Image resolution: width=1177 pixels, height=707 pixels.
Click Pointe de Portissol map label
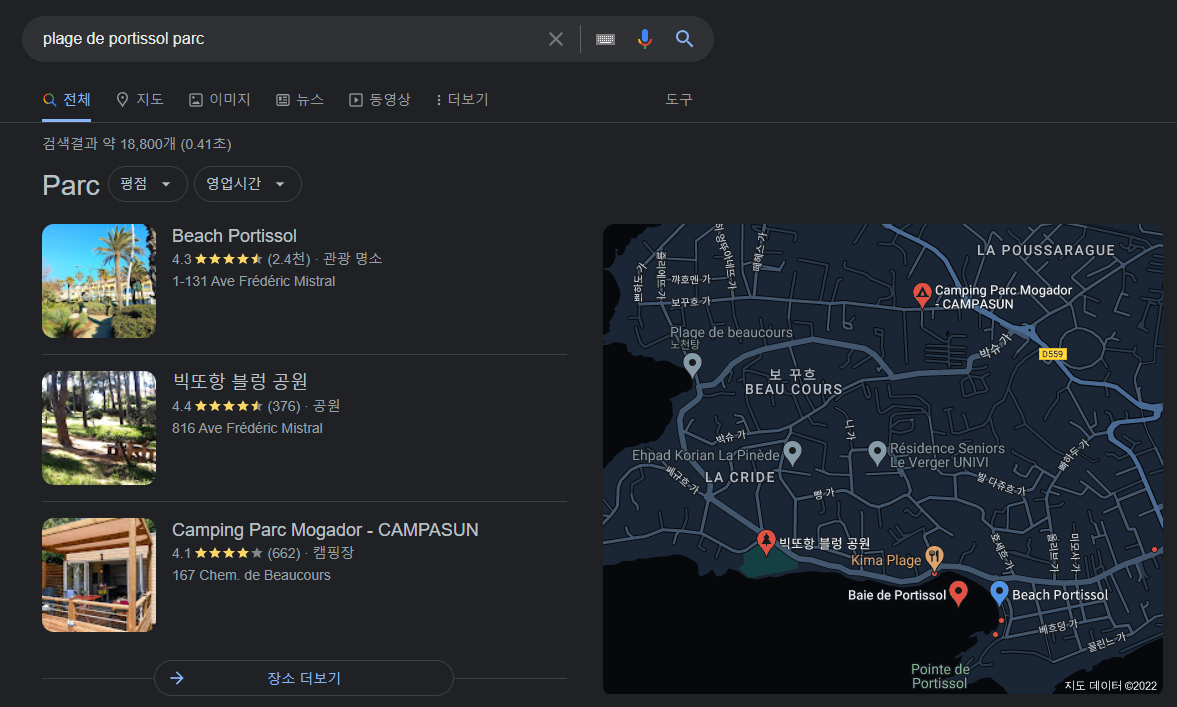coord(940,676)
